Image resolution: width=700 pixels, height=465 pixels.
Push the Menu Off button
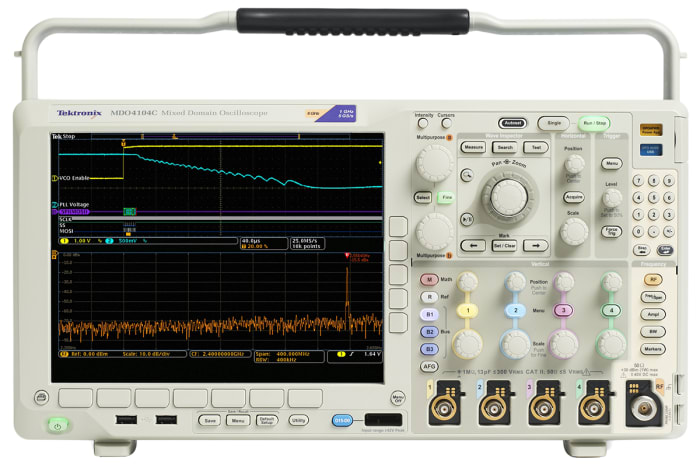(x=398, y=397)
